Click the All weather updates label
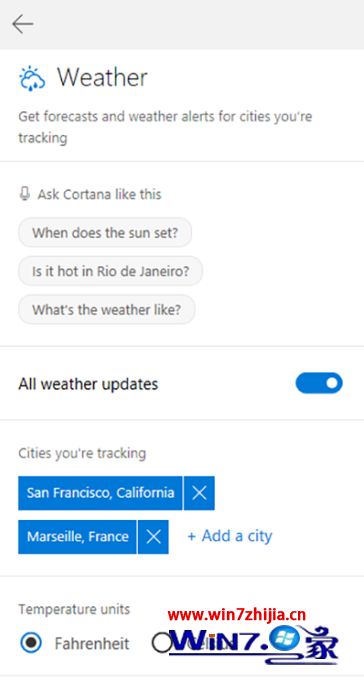Image resolution: width=364 pixels, height=684 pixels. (x=88, y=384)
